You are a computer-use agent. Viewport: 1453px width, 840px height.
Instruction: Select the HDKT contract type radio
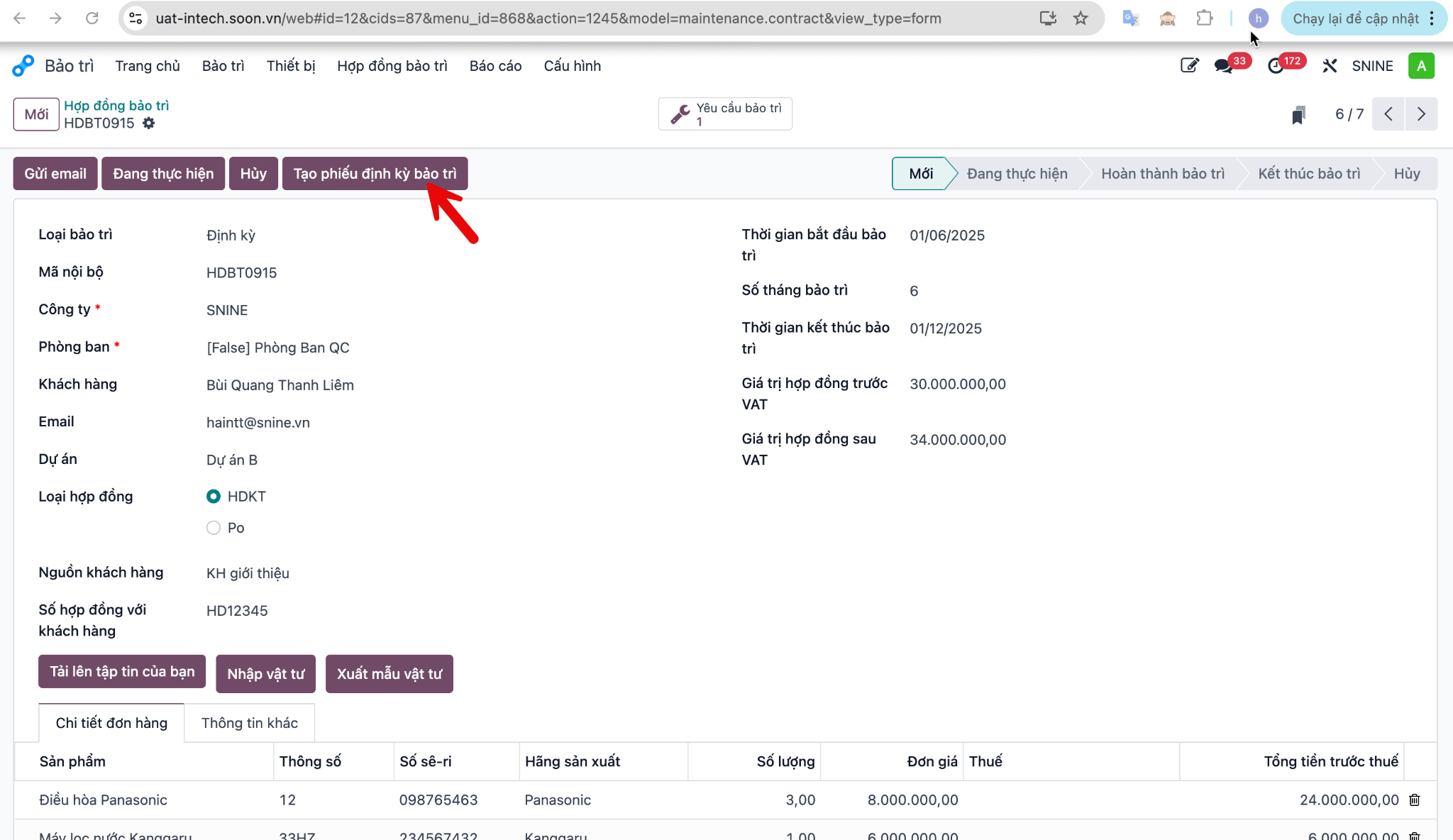pos(214,497)
